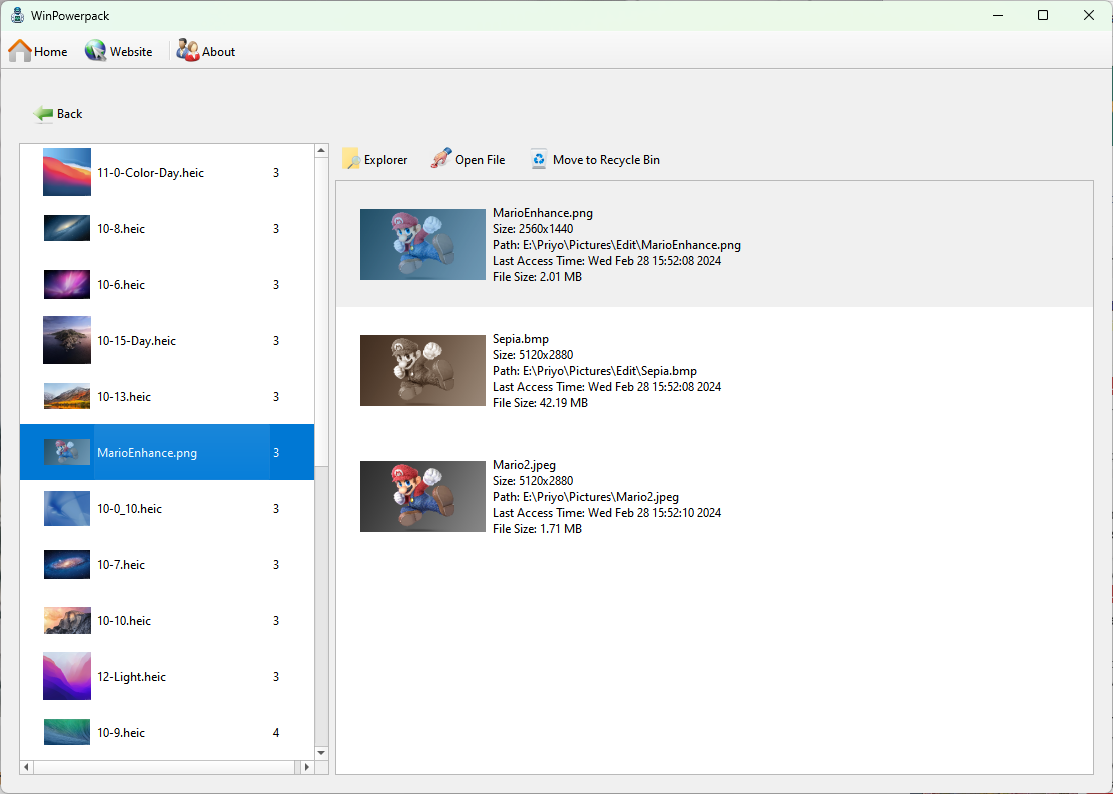Open the Website globe icon
Screen dimensions: 1113x794
pos(95,51)
